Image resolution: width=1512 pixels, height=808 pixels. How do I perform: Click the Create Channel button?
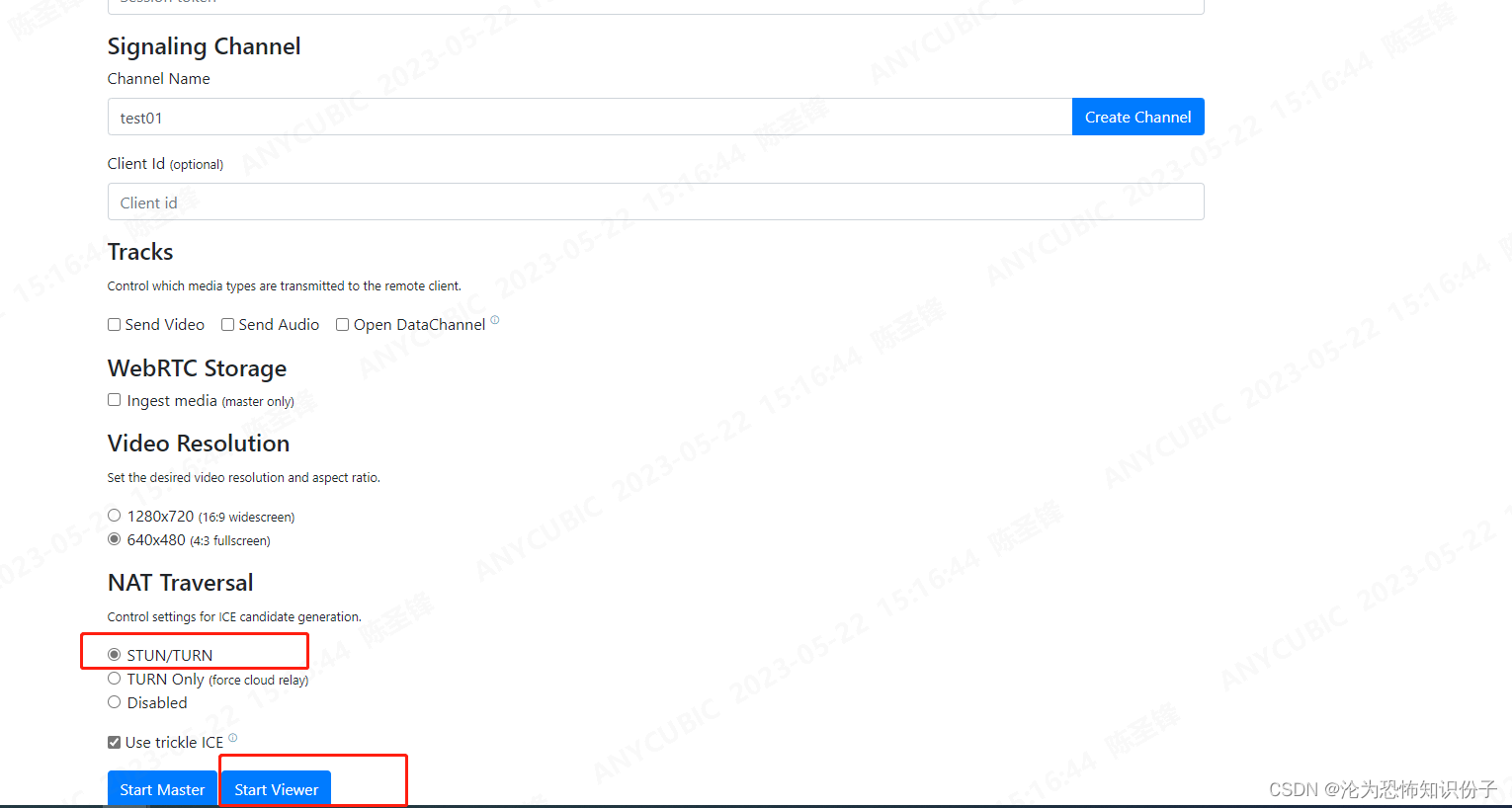point(1137,117)
